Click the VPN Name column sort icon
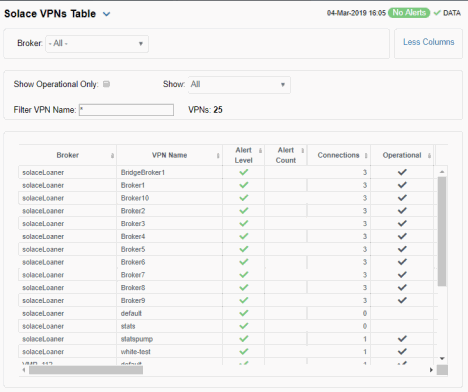The image size is (468, 392). 218,156
